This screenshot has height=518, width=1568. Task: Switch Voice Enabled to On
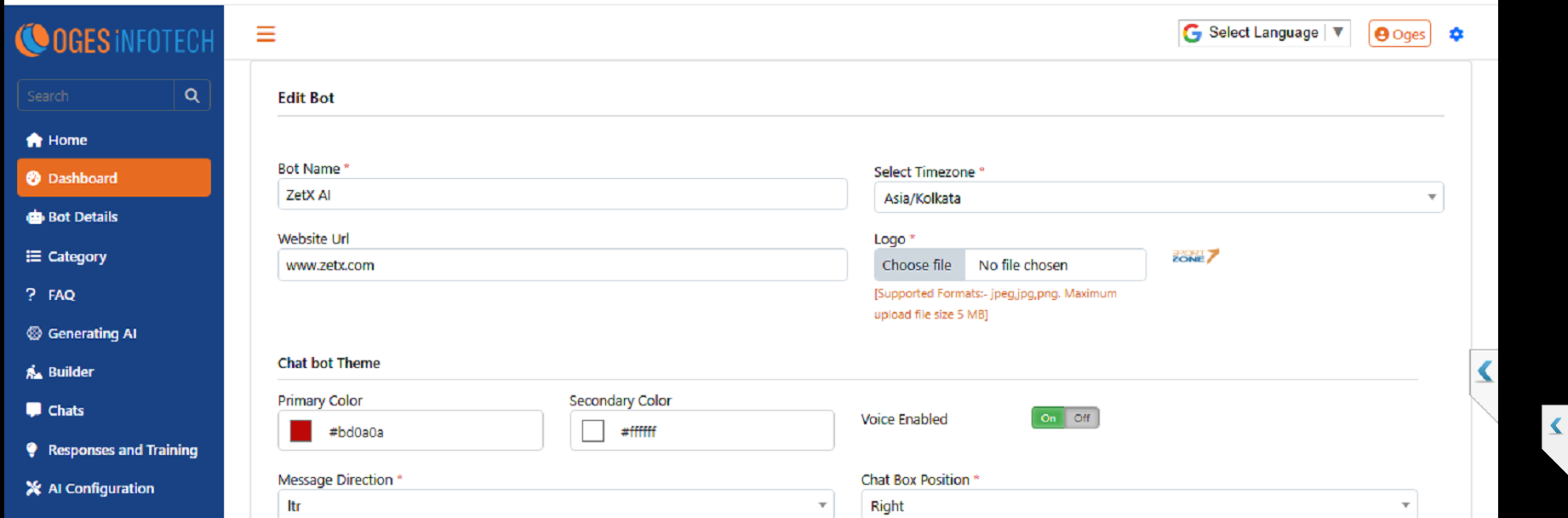pos(1048,418)
